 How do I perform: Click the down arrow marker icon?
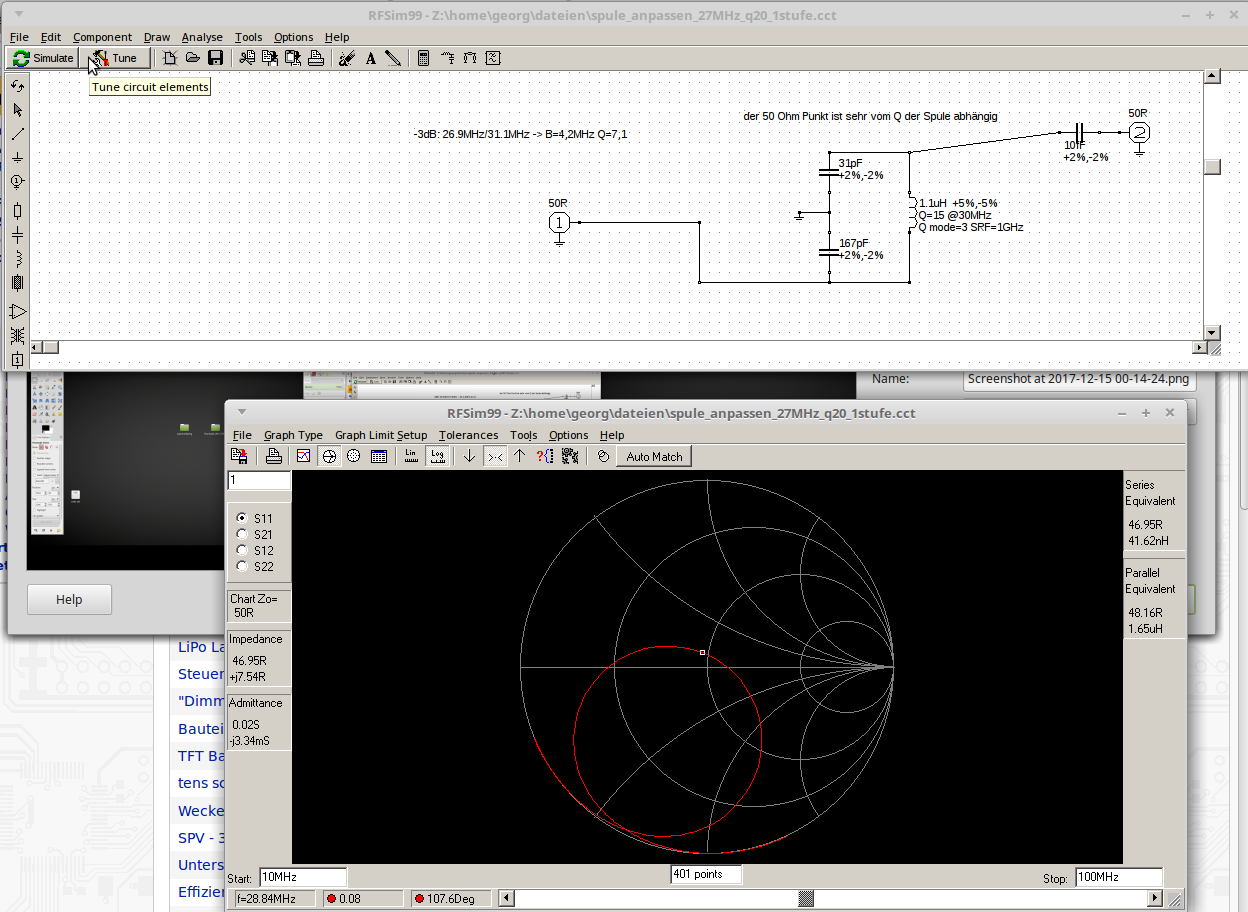[x=469, y=456]
